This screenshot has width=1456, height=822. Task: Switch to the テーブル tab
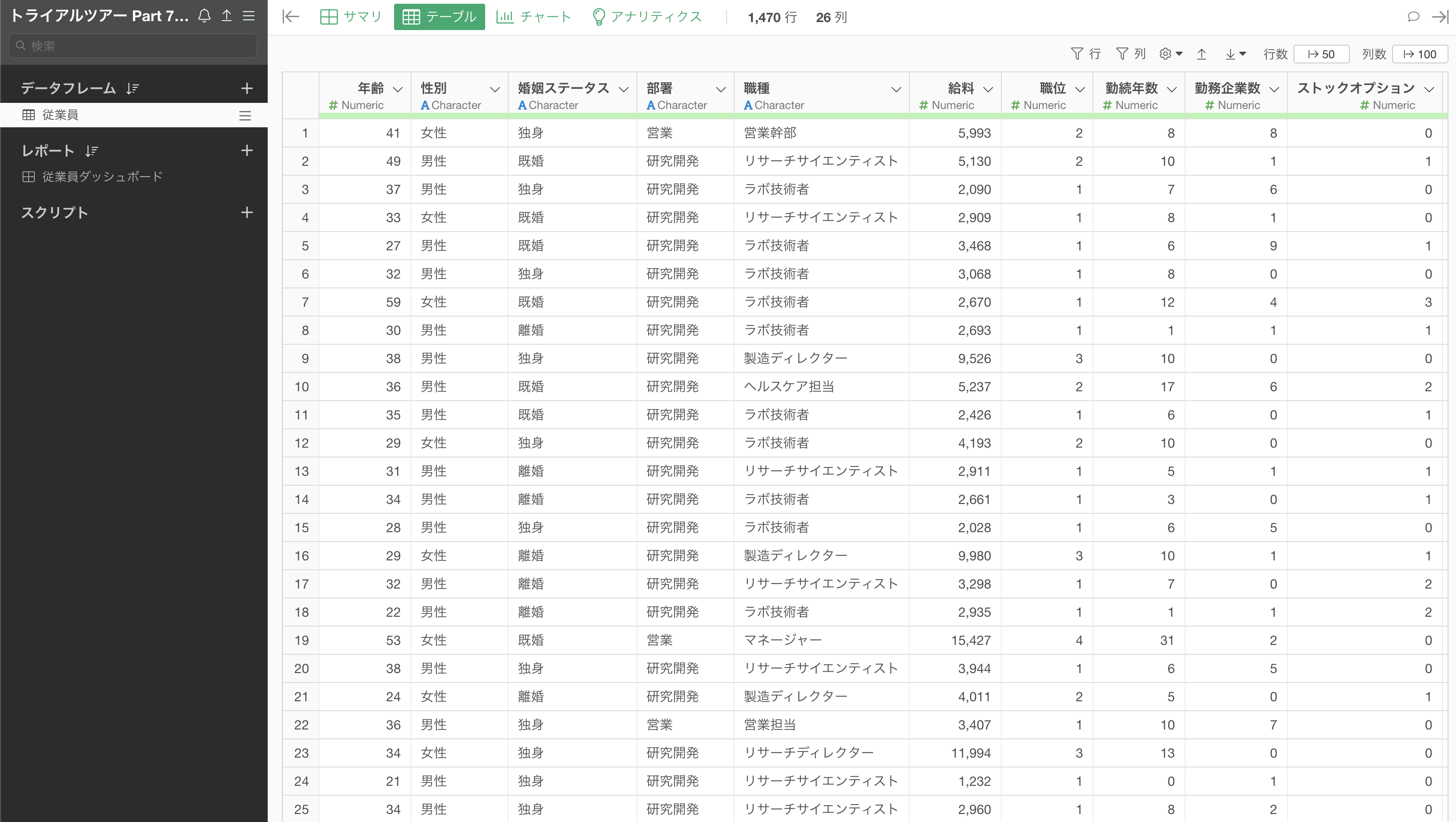click(439, 17)
